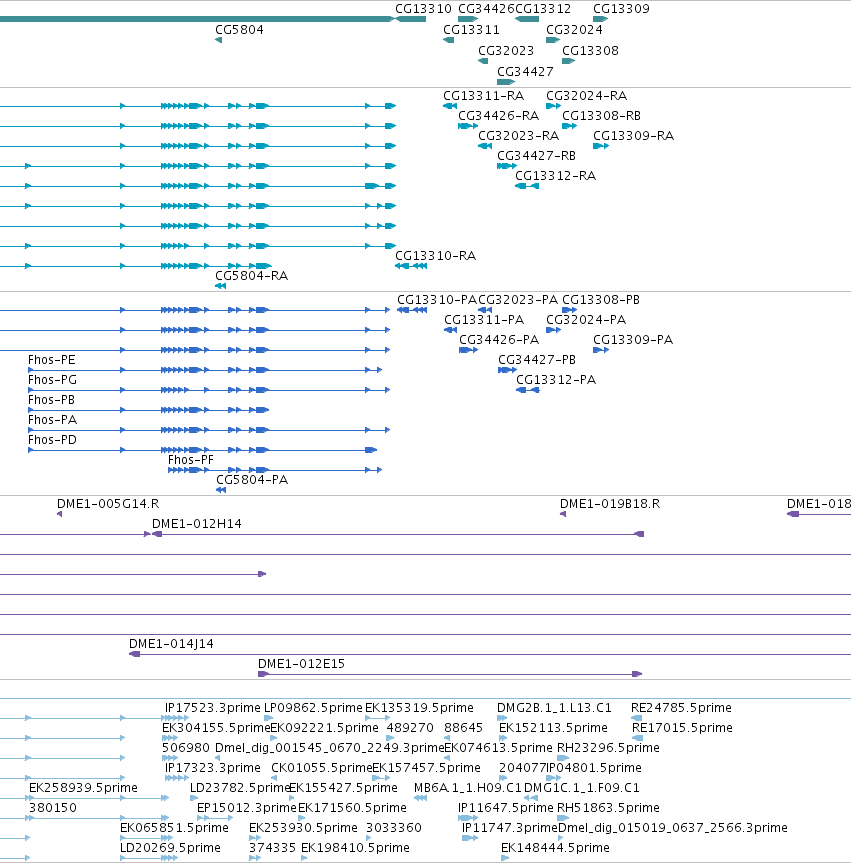This screenshot has width=851, height=863.
Task: Select EST IP11647.5prime
Action: [x=505, y=808]
